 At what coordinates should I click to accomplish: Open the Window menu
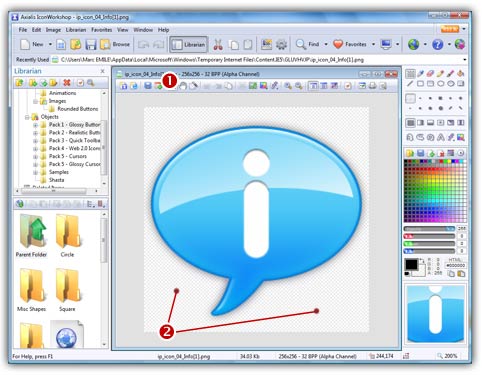tap(143, 30)
